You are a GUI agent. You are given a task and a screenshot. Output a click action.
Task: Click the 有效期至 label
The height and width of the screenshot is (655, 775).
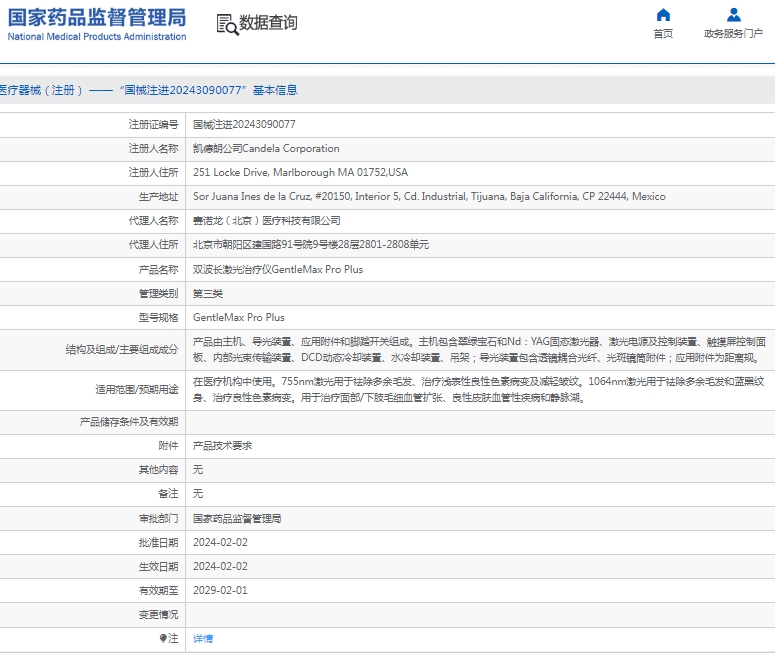158,590
